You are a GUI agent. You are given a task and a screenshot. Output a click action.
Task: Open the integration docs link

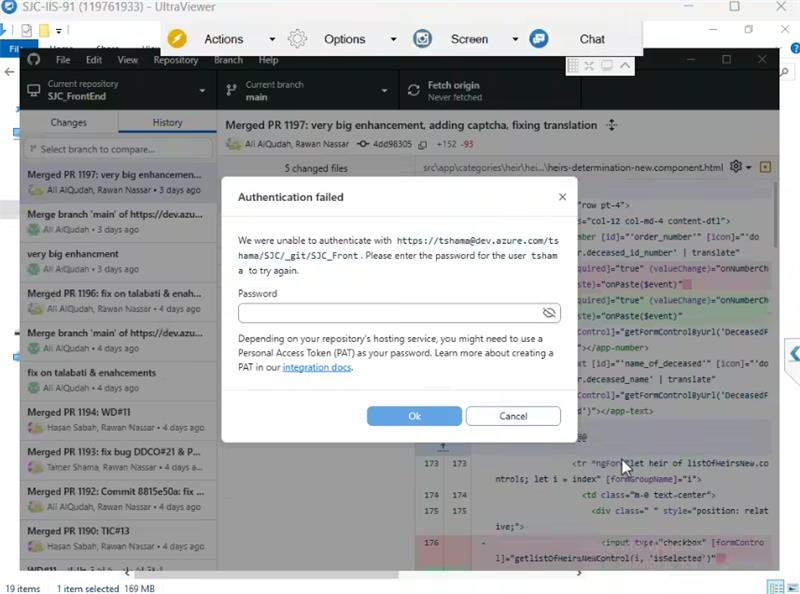(316, 368)
